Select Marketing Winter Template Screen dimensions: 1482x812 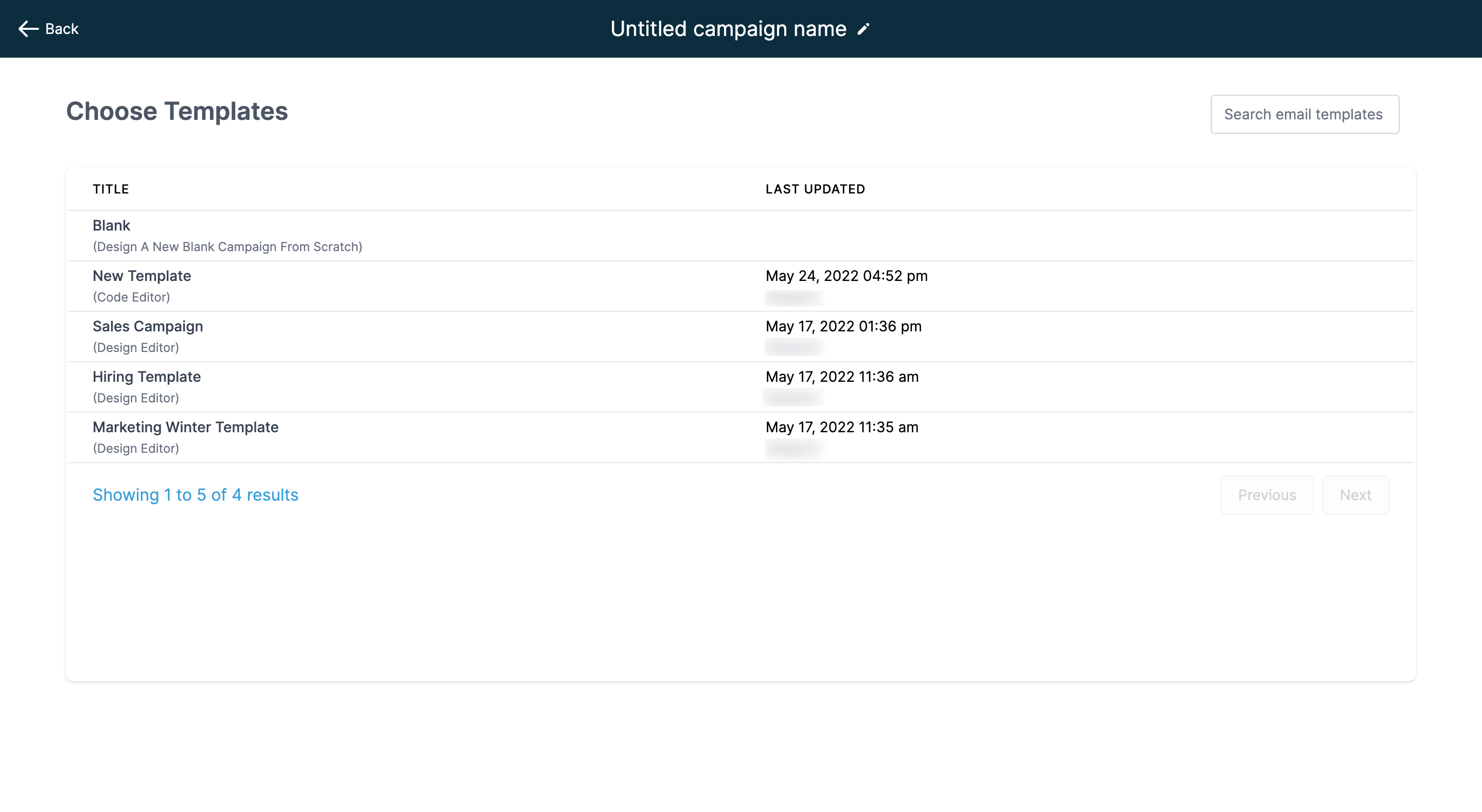(185, 427)
